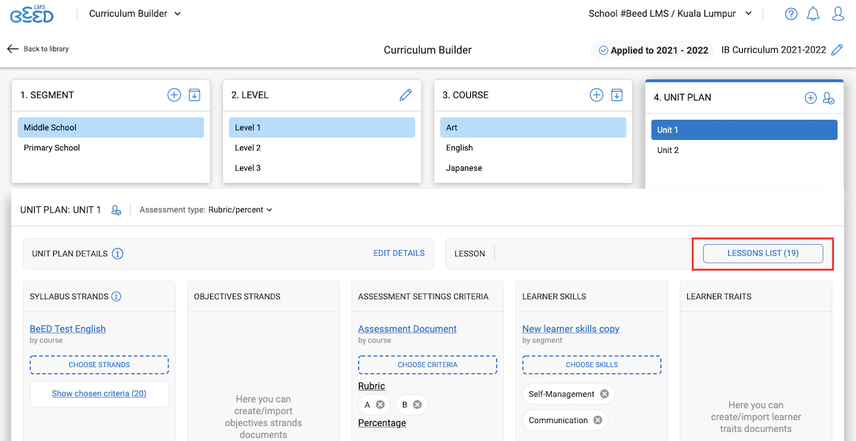Import segment download icon
This screenshot has height=441, width=856.
point(194,95)
